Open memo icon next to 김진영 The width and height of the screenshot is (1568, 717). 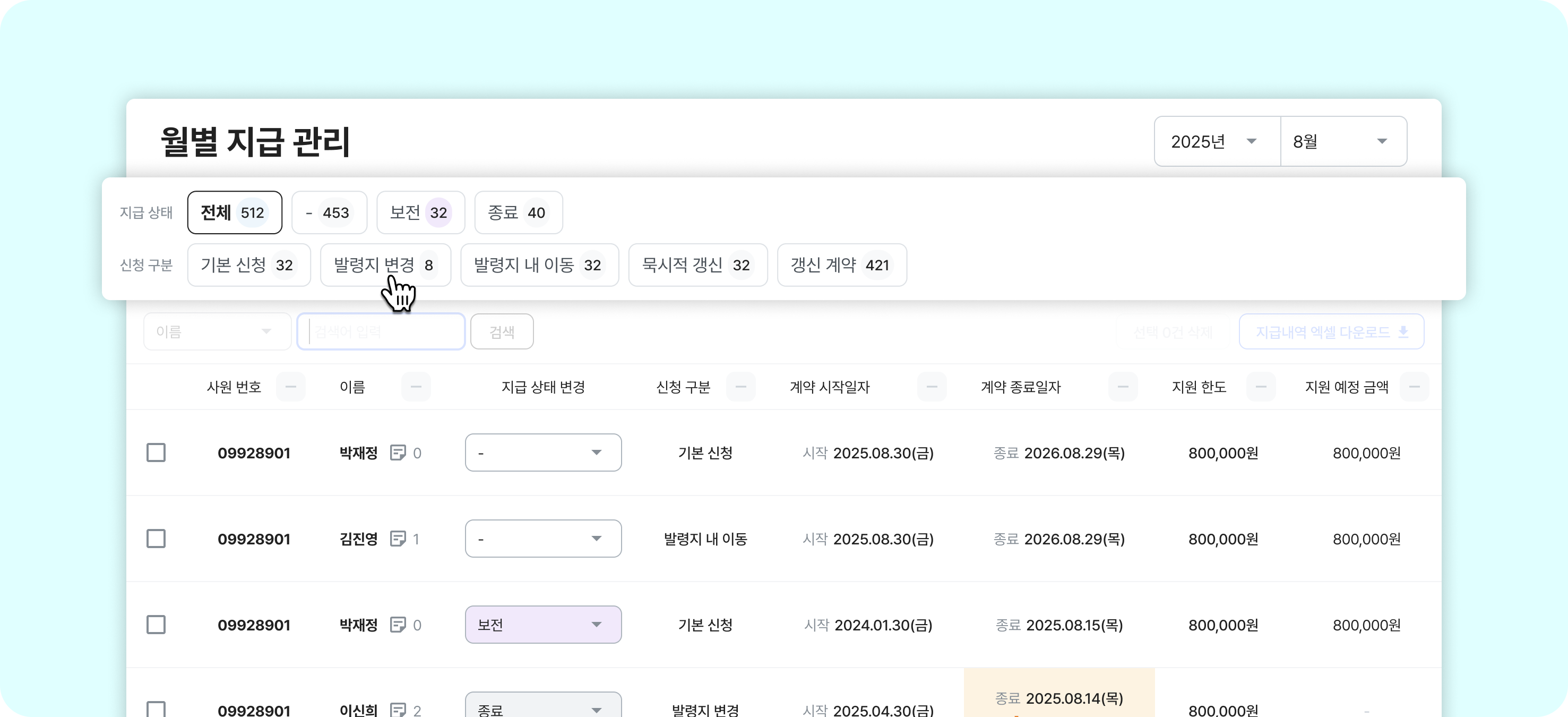click(398, 539)
